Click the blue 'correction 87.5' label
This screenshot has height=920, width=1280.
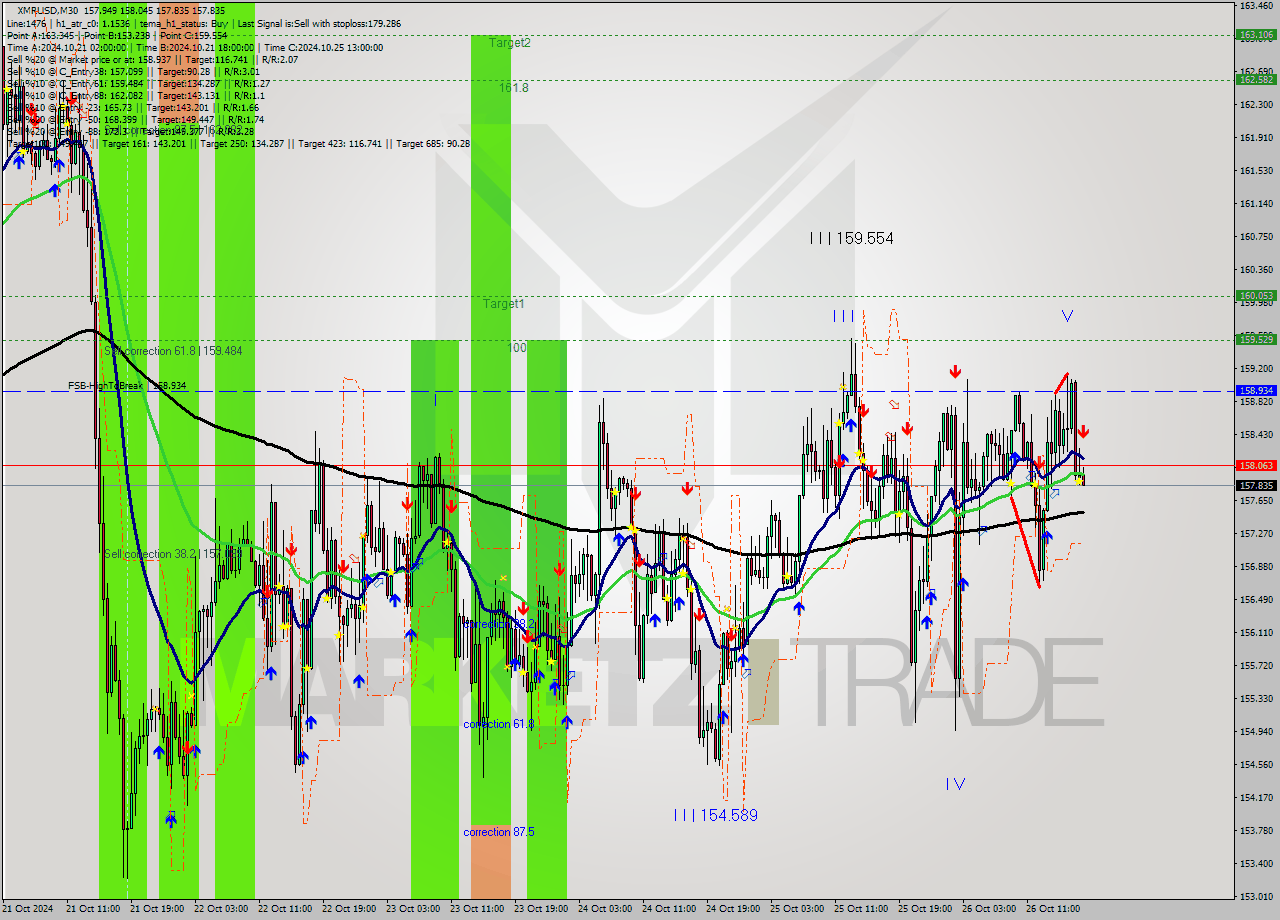[x=498, y=832]
